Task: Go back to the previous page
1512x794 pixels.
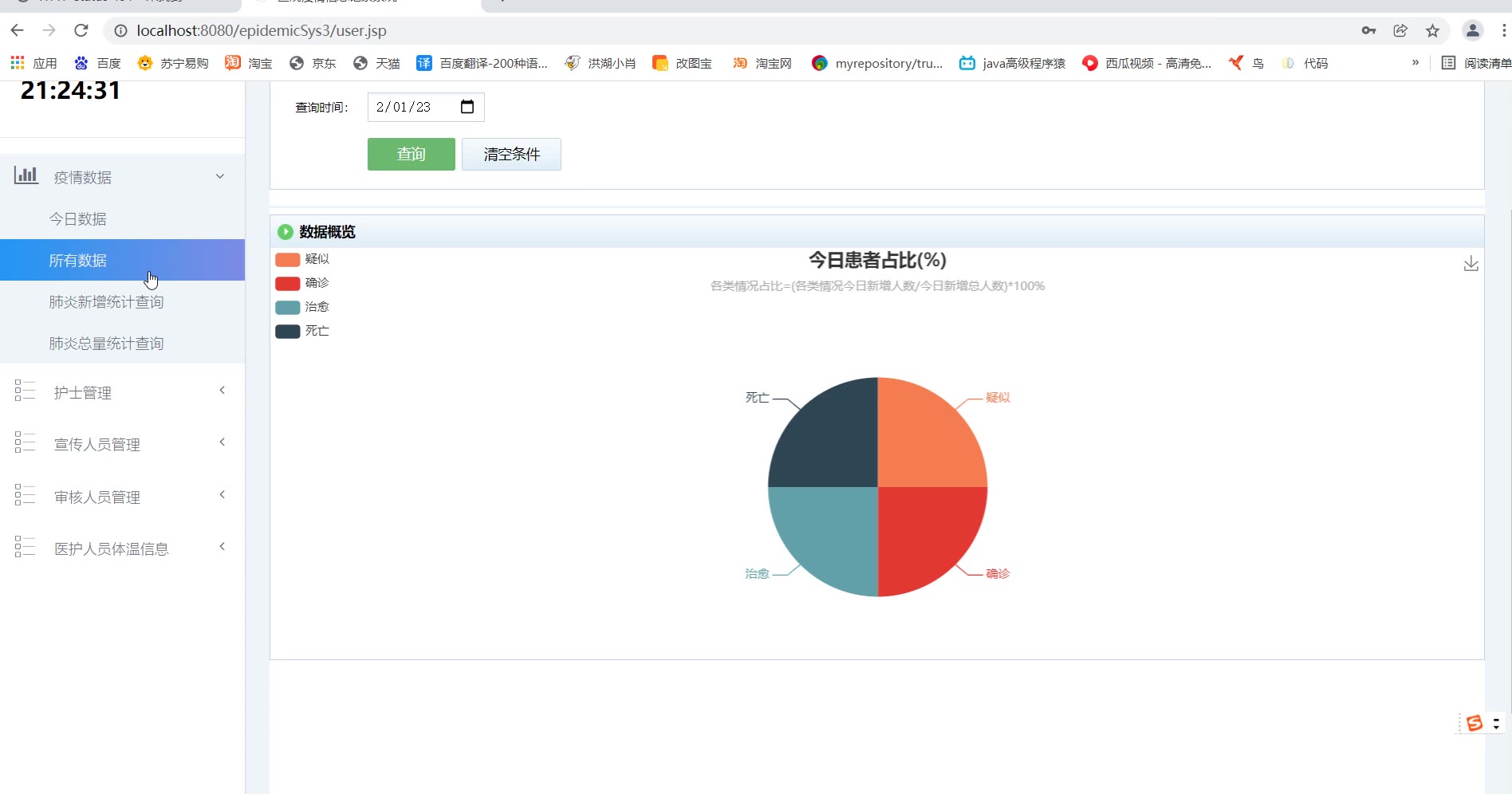Action: click(18, 30)
